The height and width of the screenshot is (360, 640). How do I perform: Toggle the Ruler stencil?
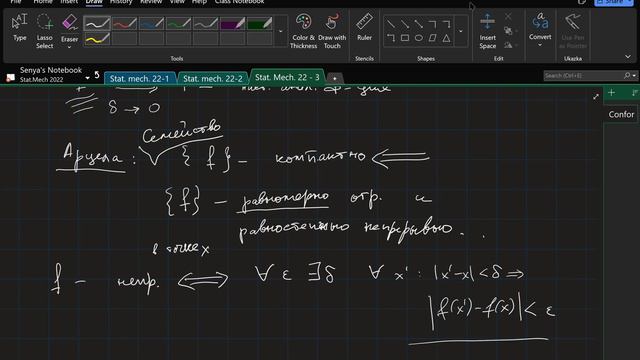point(364,27)
